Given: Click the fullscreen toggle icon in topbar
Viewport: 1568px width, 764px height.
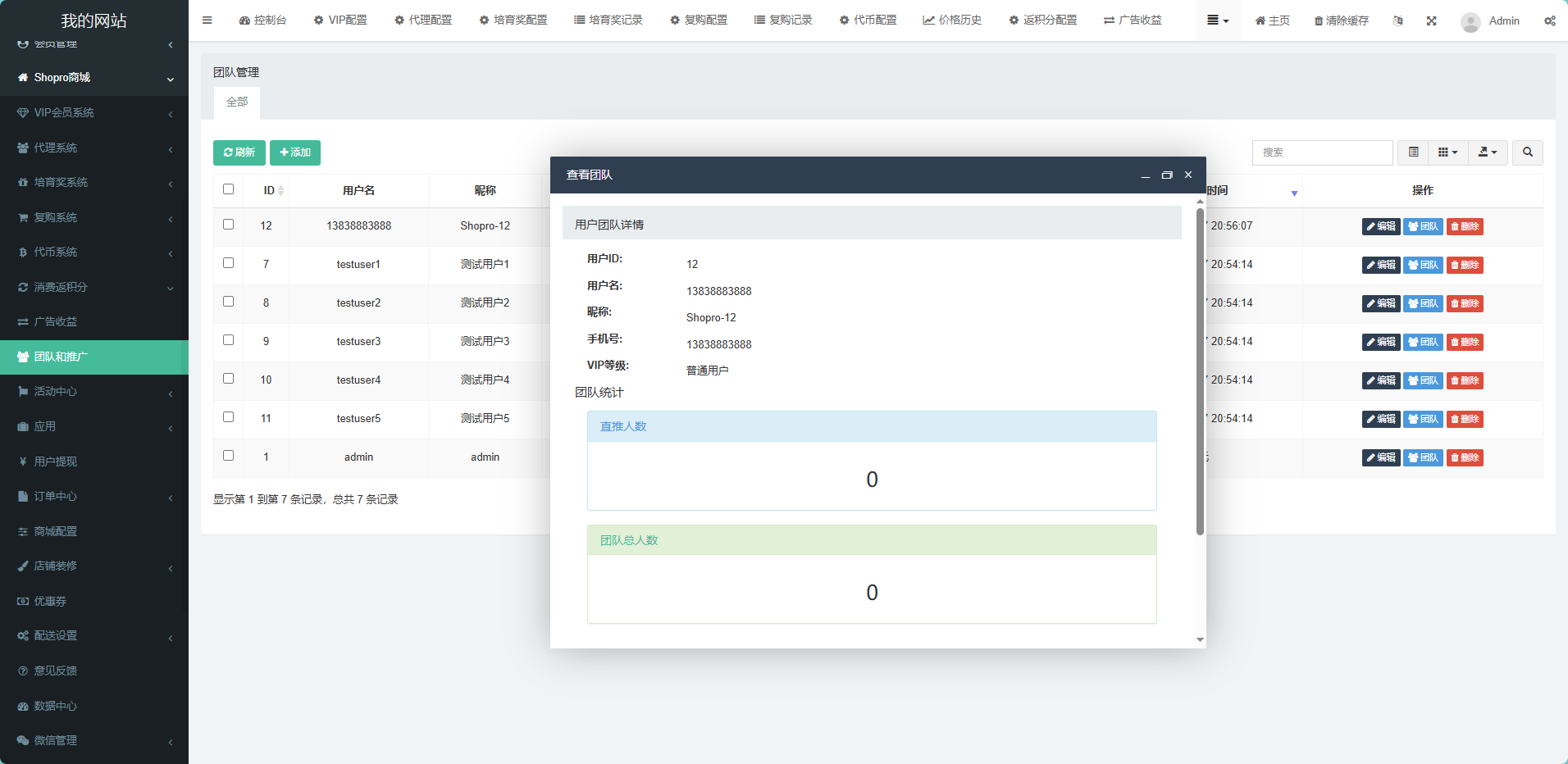Looking at the screenshot, I should click(x=1432, y=20).
